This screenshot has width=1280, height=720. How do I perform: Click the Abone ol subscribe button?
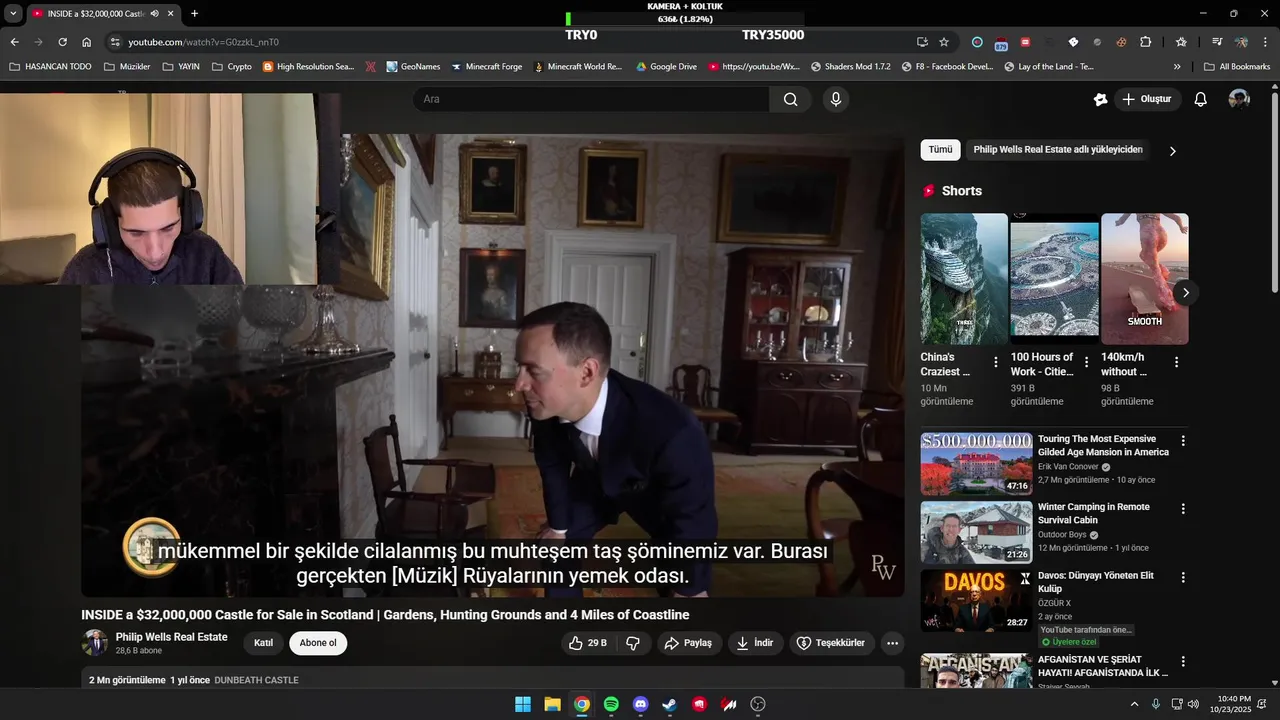(x=318, y=643)
